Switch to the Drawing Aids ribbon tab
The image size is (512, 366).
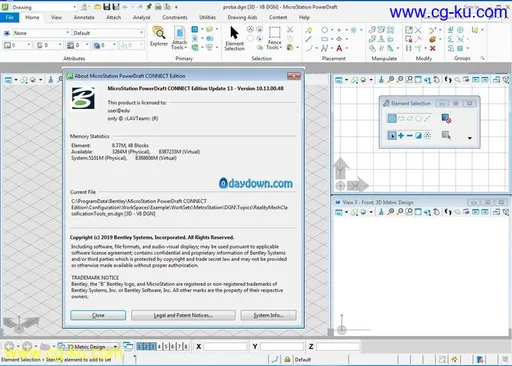pyautogui.click(x=242, y=17)
